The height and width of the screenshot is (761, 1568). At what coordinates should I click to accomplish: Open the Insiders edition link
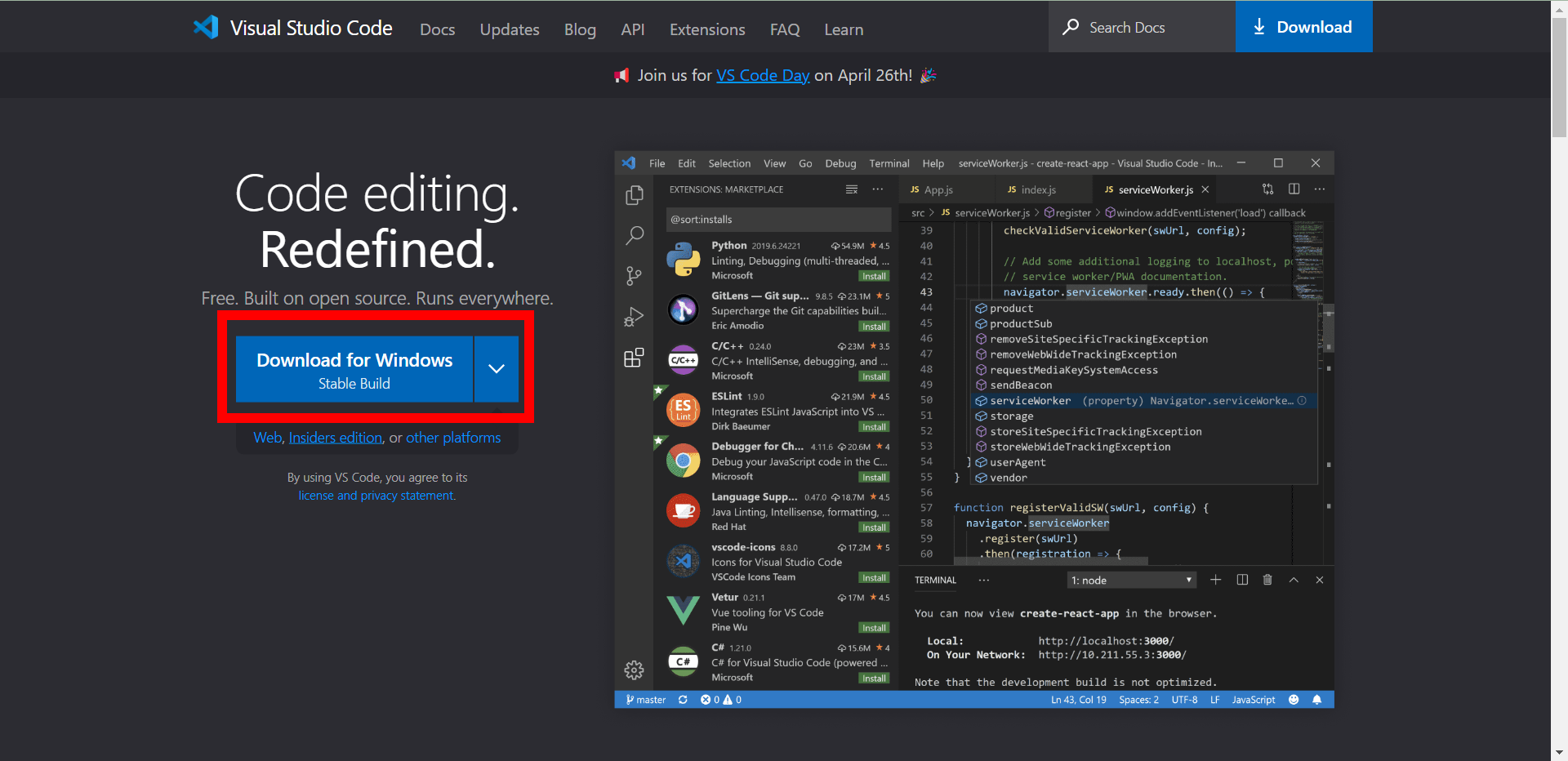(336, 438)
